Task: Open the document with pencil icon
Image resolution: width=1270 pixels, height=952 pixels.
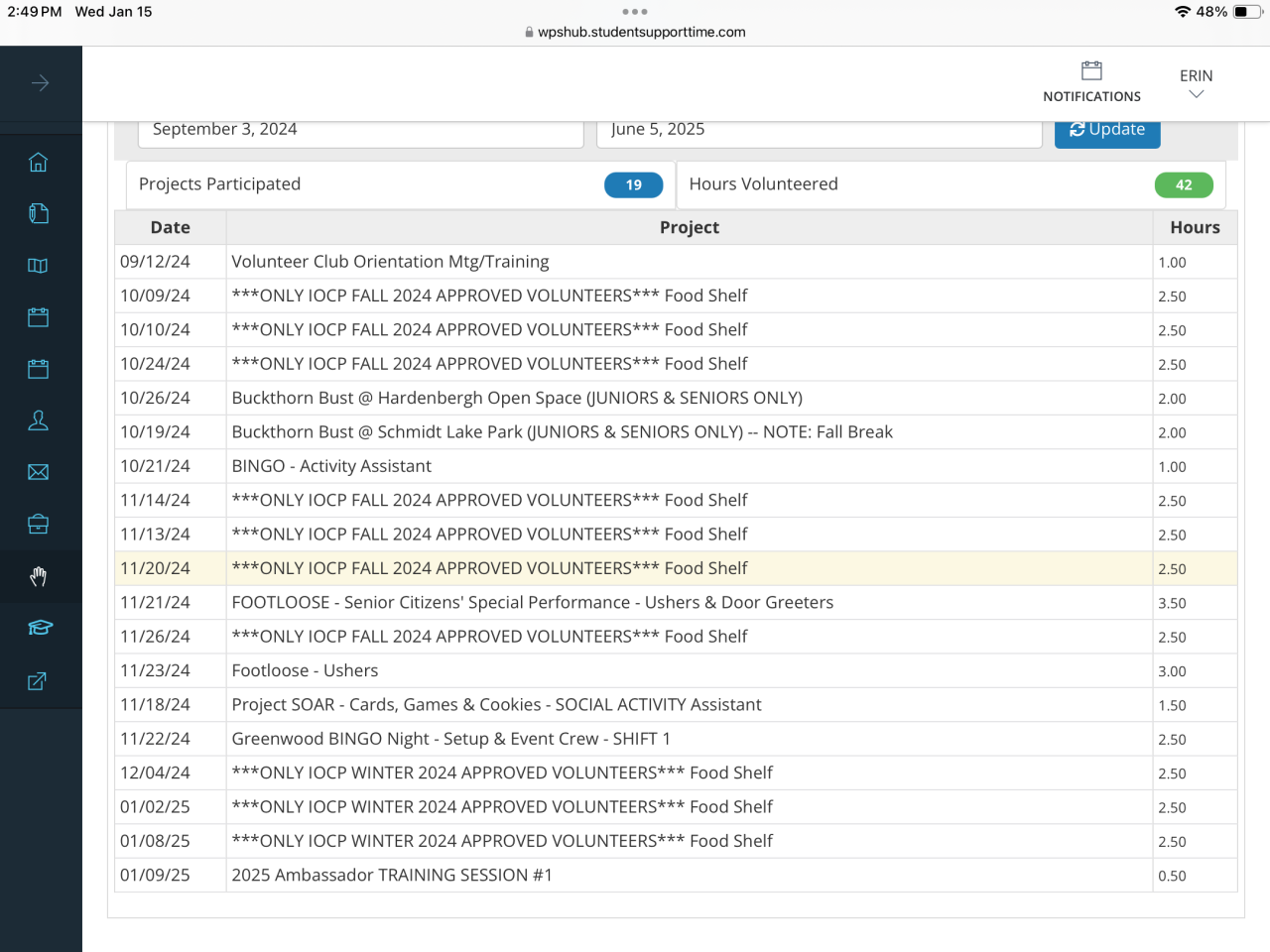Action: [39, 214]
